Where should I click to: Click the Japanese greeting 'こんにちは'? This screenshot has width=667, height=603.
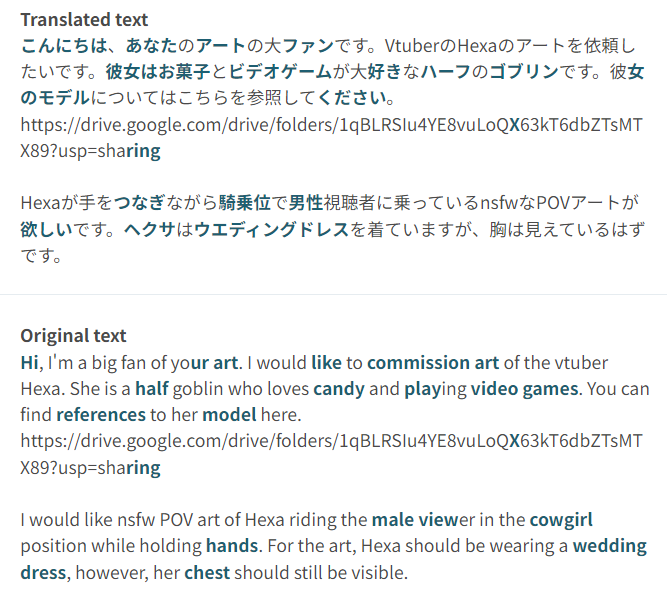tap(64, 46)
